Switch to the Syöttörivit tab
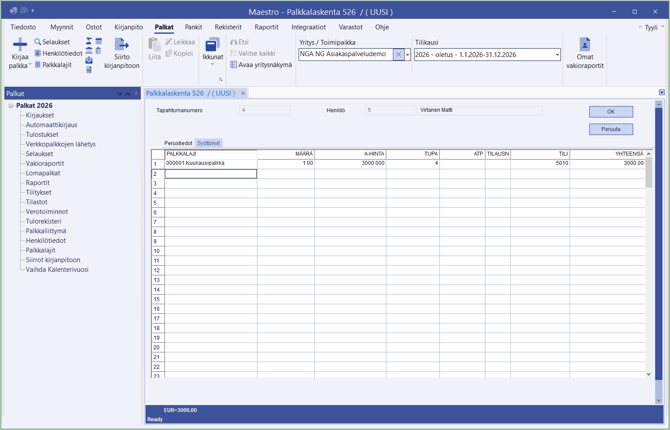Image resolution: width=670 pixels, height=430 pixels. (208, 143)
